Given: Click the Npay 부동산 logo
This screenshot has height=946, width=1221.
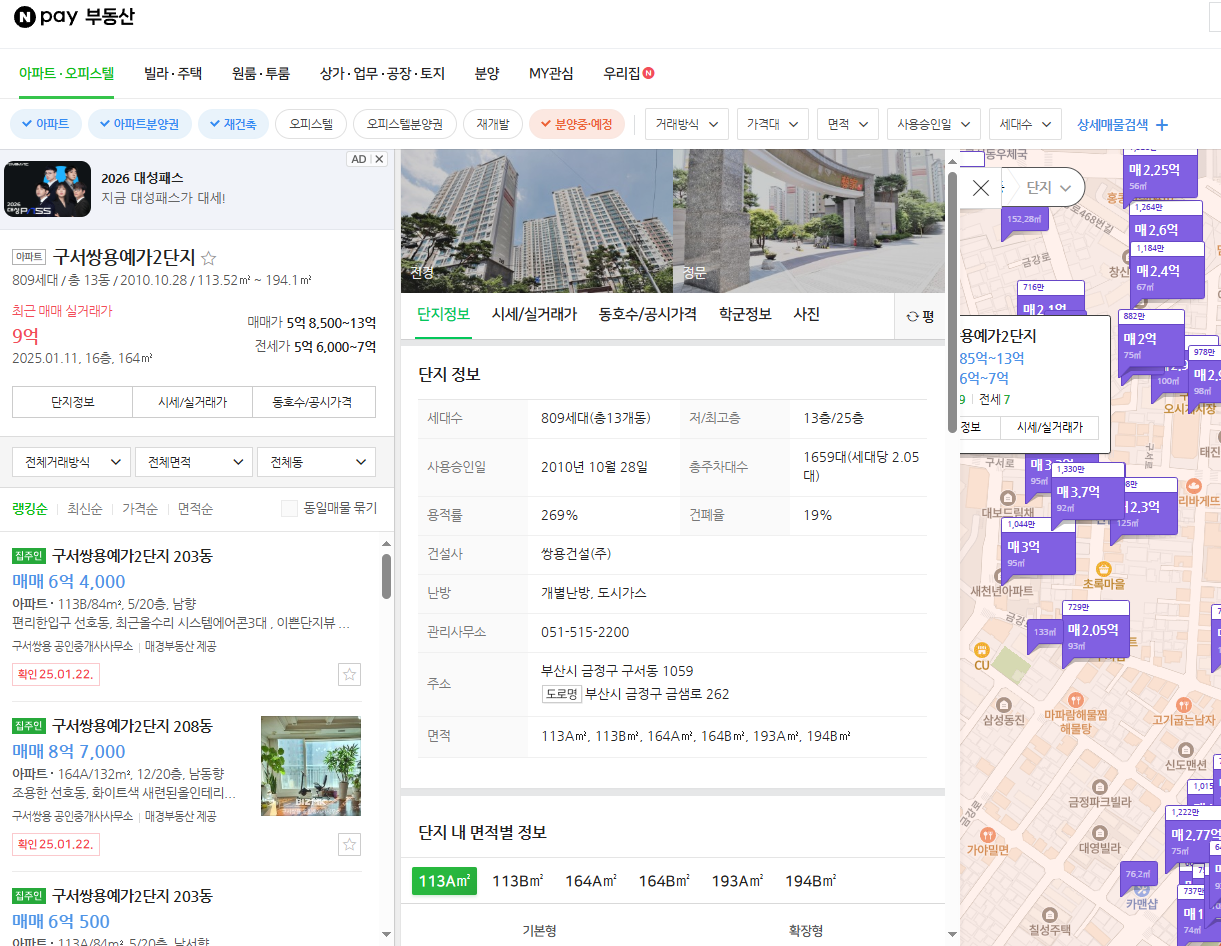Looking at the screenshot, I should [75, 17].
